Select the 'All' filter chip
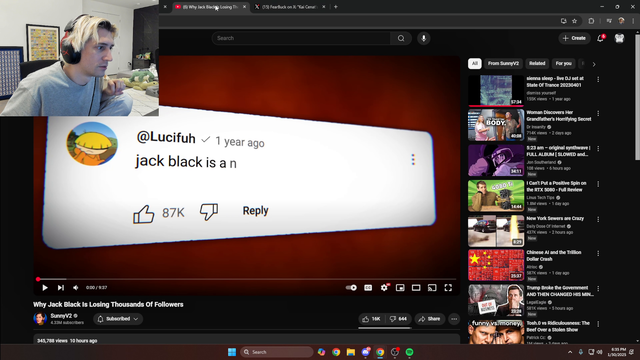The image size is (640, 360). point(475,63)
